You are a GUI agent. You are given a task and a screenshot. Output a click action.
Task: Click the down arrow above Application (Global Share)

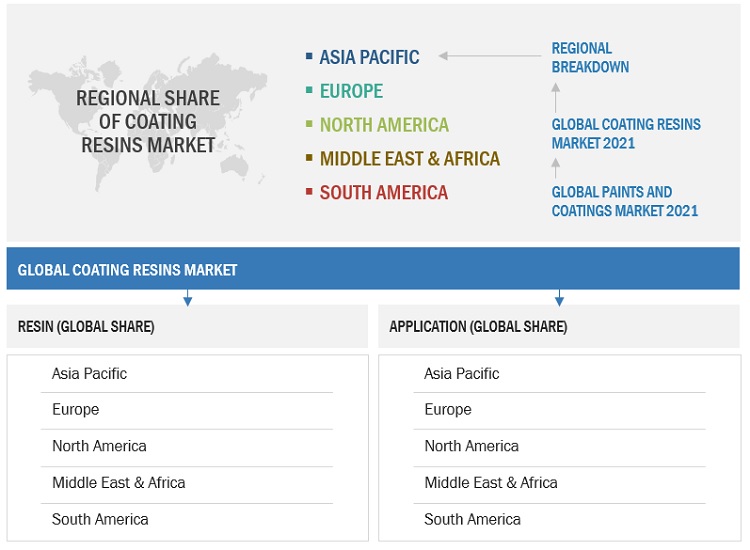(x=559, y=296)
